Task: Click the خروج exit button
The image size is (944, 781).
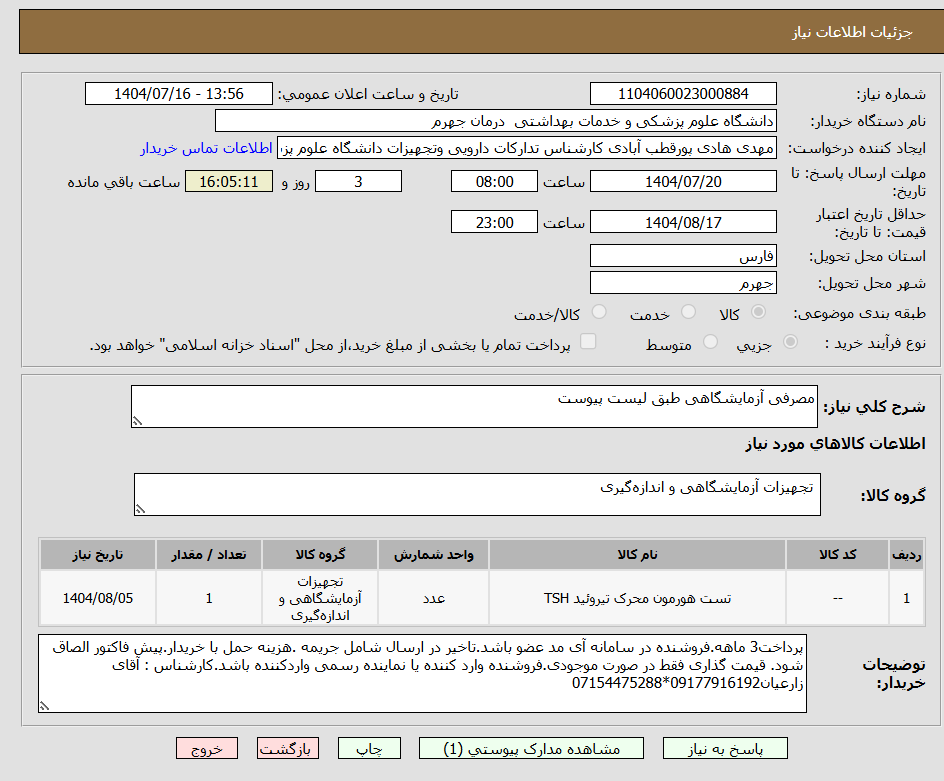Action: tap(207, 748)
